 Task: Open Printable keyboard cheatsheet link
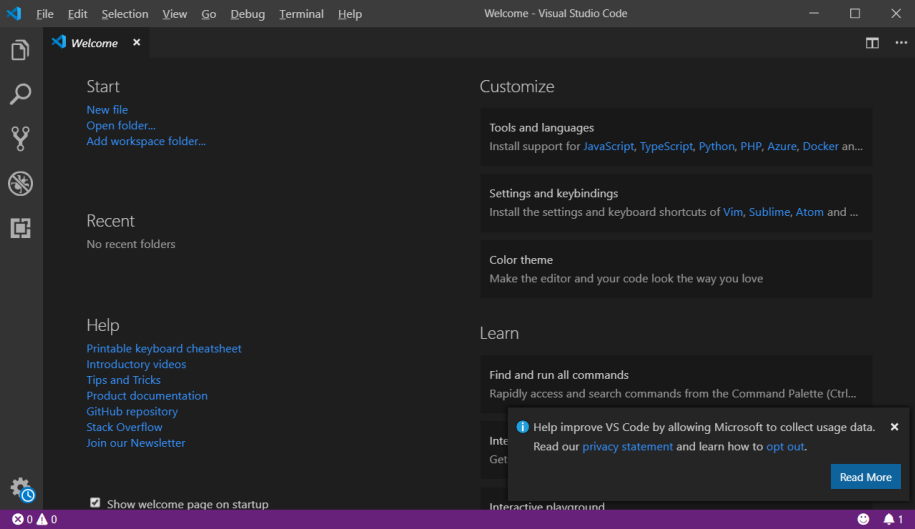click(x=164, y=348)
